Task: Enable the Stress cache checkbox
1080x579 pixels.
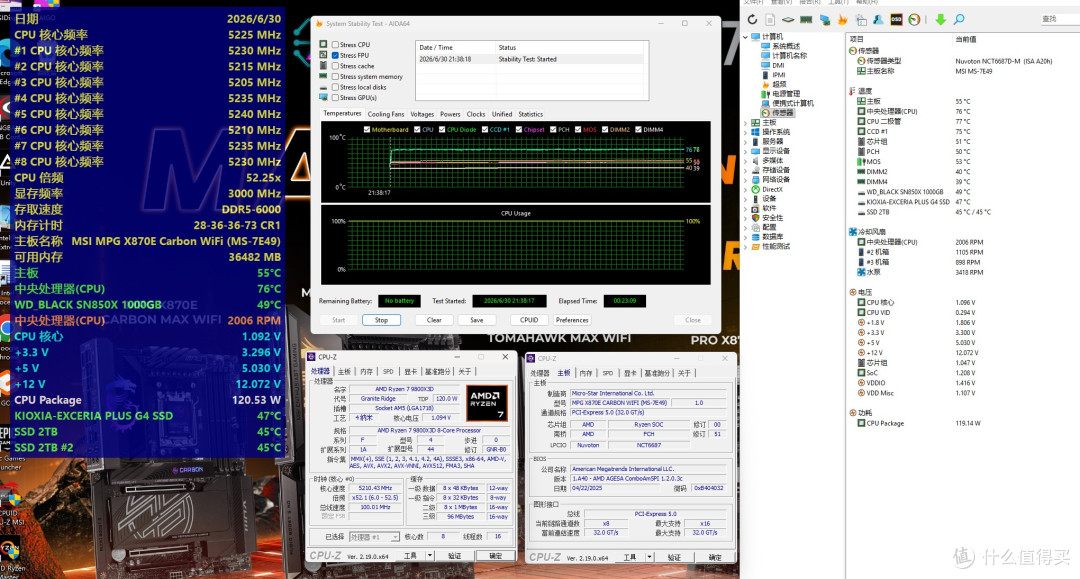Action: (x=335, y=66)
